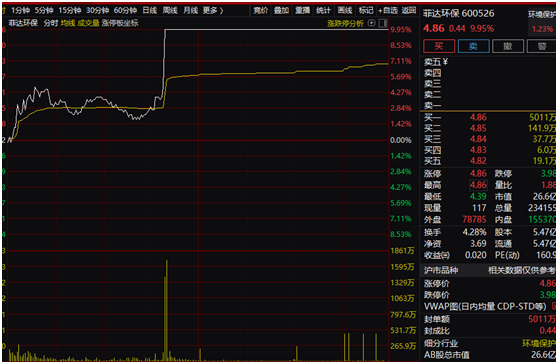Click the 叠加 overlay toolbar button
This screenshot has height=364, width=558.
[281, 10]
